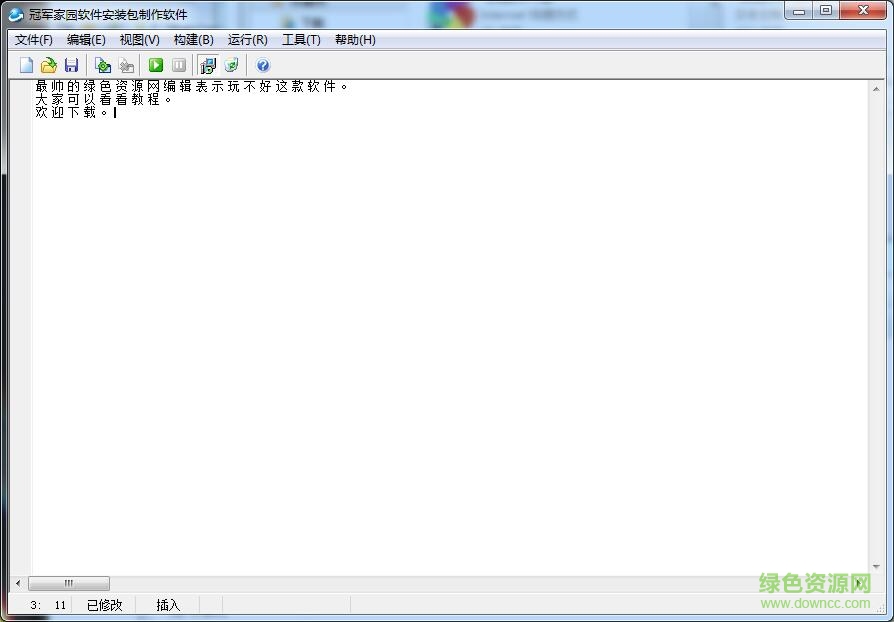Image resolution: width=894 pixels, height=622 pixels.
Task: Click the text line 欢迎下载。
Action: coord(72,112)
